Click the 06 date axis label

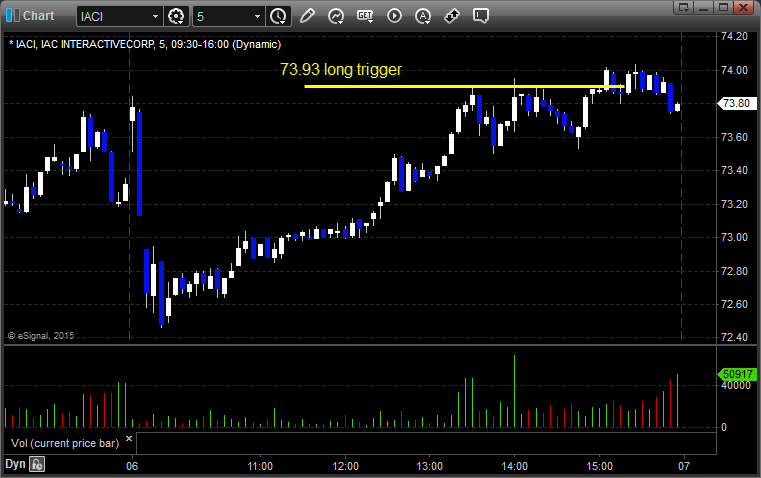click(132, 466)
